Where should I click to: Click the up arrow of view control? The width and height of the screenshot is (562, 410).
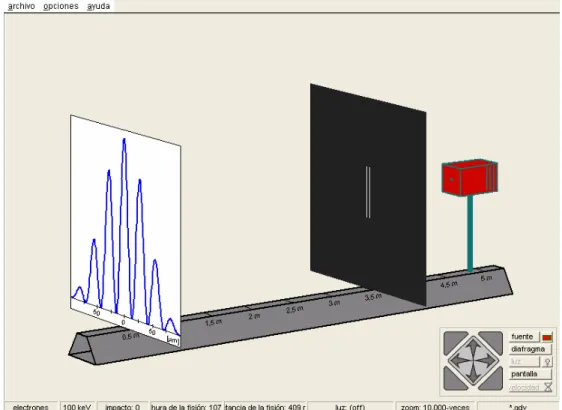[473, 346]
